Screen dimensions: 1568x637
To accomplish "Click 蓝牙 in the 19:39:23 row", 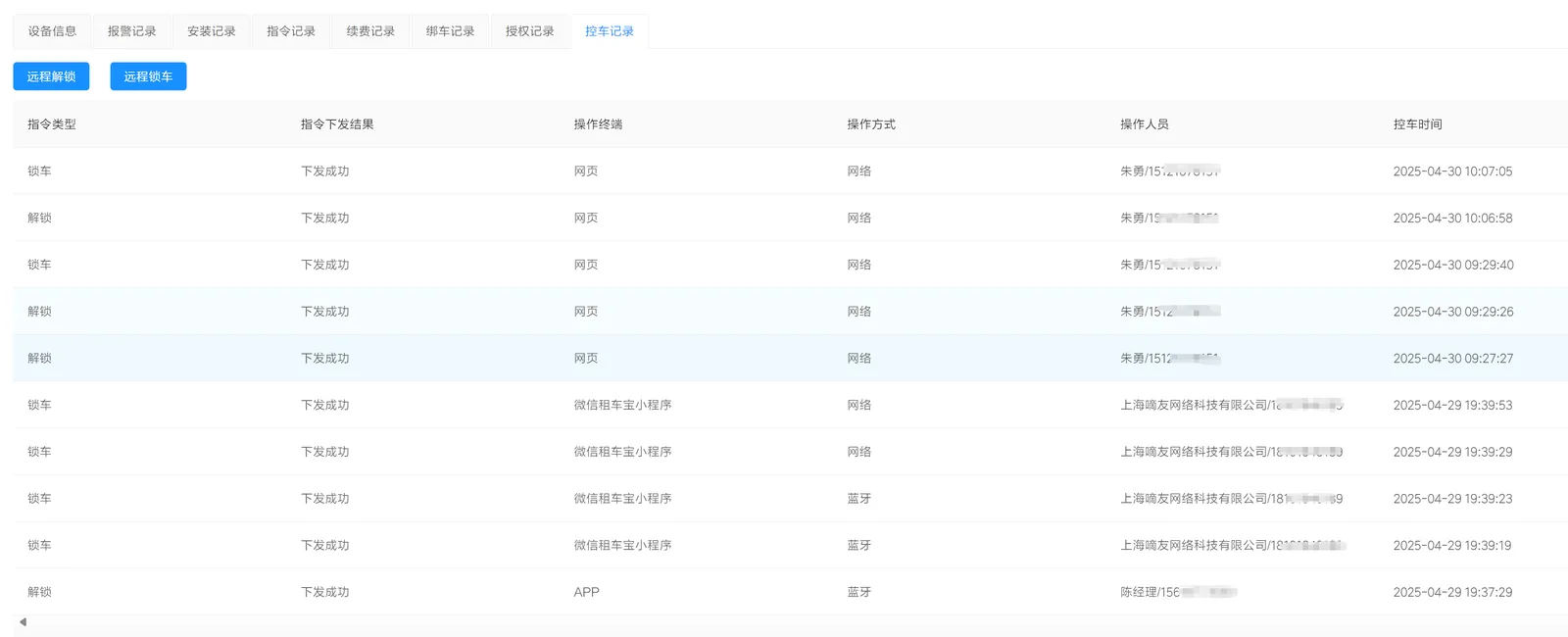I will [859, 499].
